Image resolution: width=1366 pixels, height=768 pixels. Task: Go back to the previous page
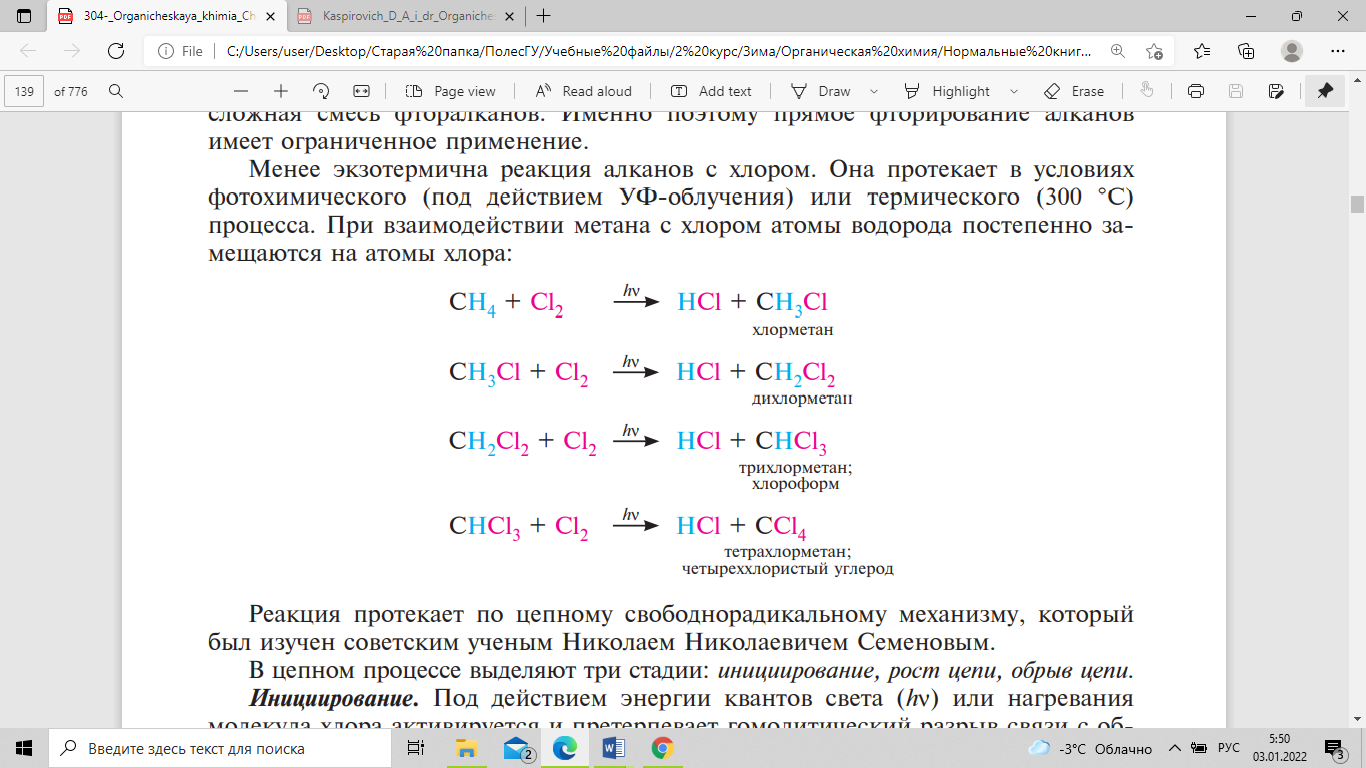click(x=29, y=51)
